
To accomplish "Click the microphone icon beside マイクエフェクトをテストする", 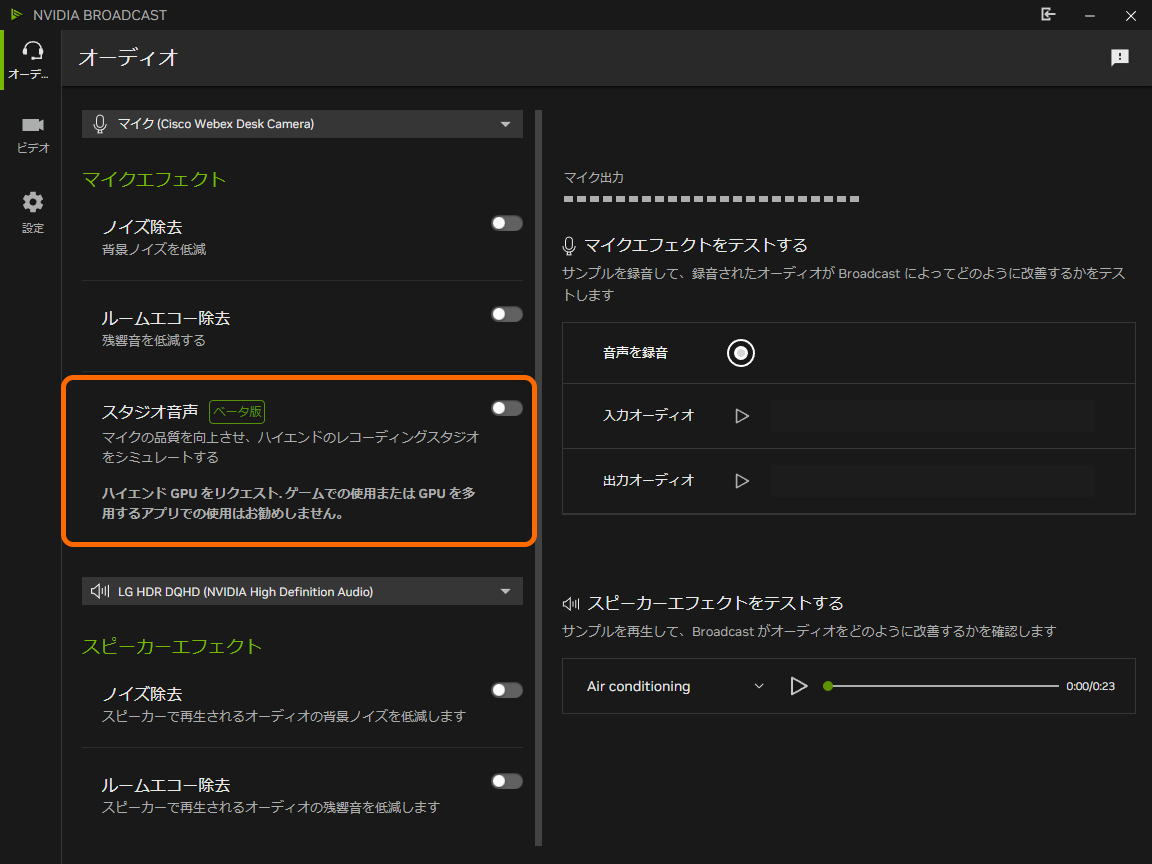I will (x=570, y=243).
